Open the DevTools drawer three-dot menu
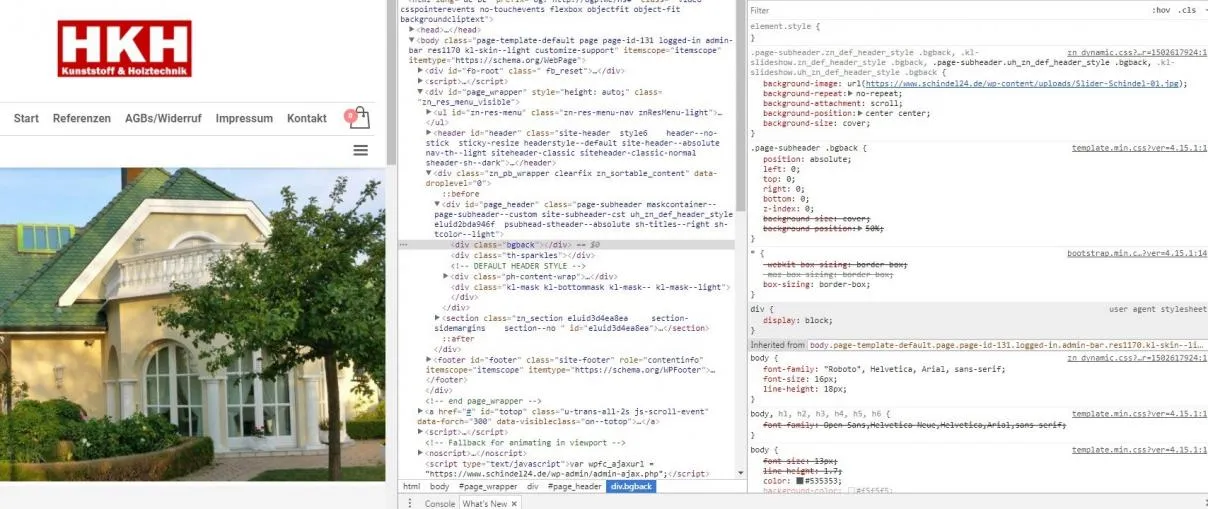This screenshot has width=1208, height=509. point(410,503)
